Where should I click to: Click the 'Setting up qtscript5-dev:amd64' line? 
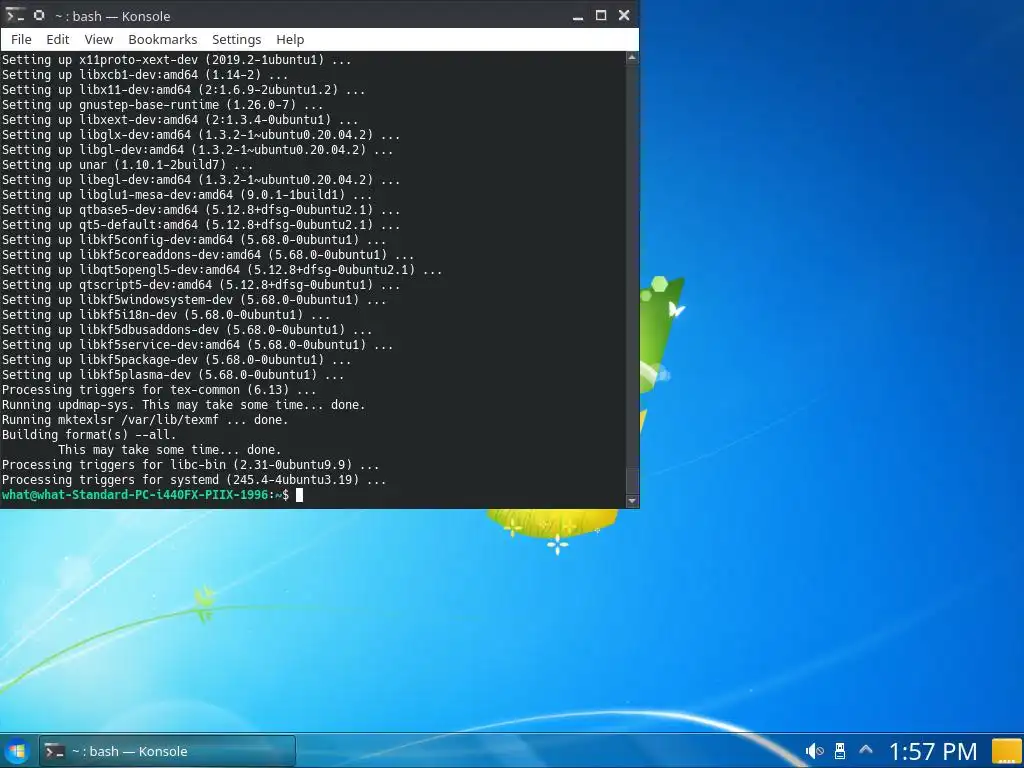[200, 285]
